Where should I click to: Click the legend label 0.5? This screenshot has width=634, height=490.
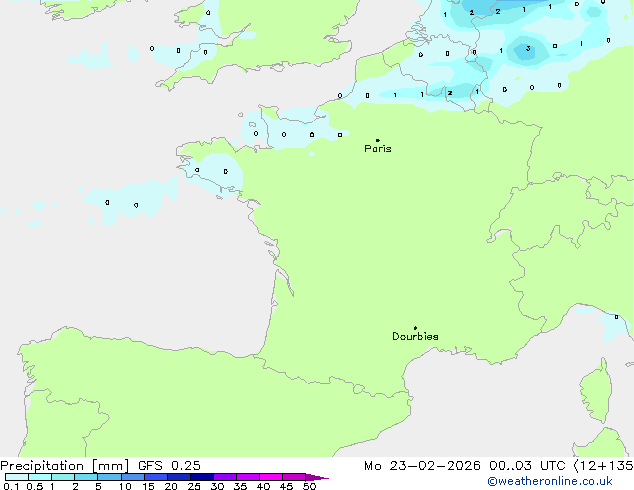point(35,486)
